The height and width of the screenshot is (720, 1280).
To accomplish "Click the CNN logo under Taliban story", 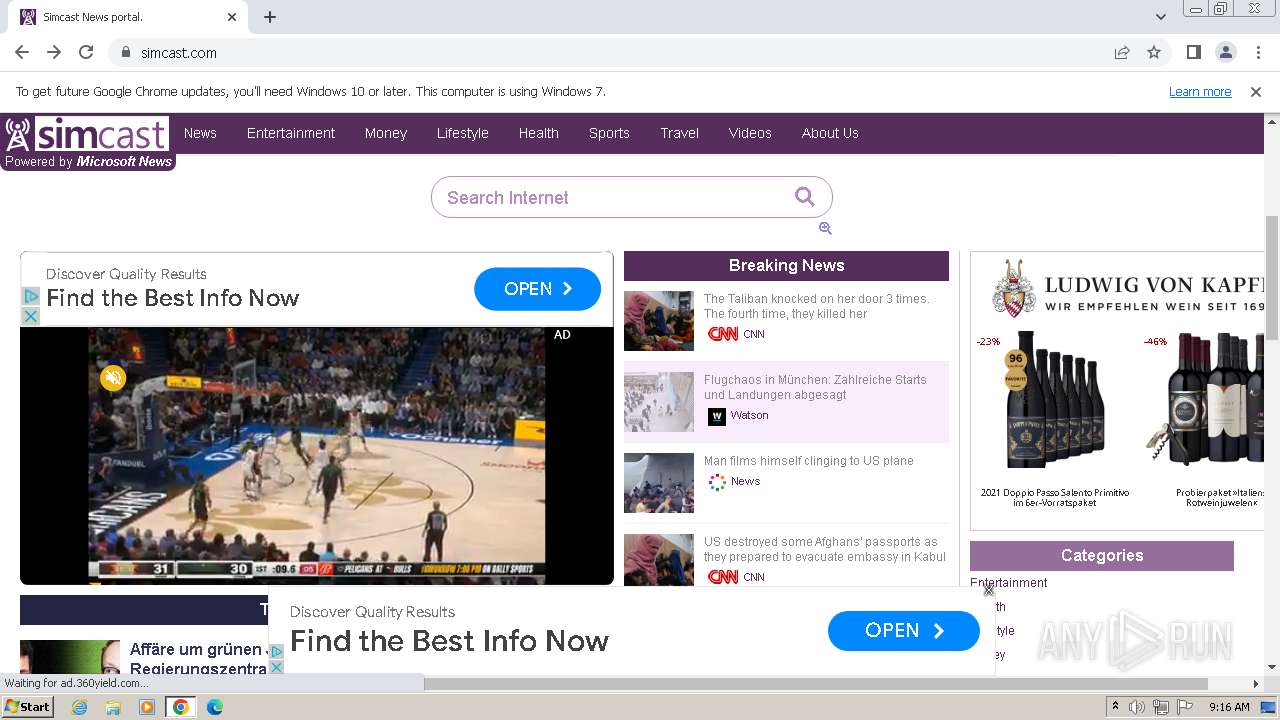I will click(x=723, y=334).
